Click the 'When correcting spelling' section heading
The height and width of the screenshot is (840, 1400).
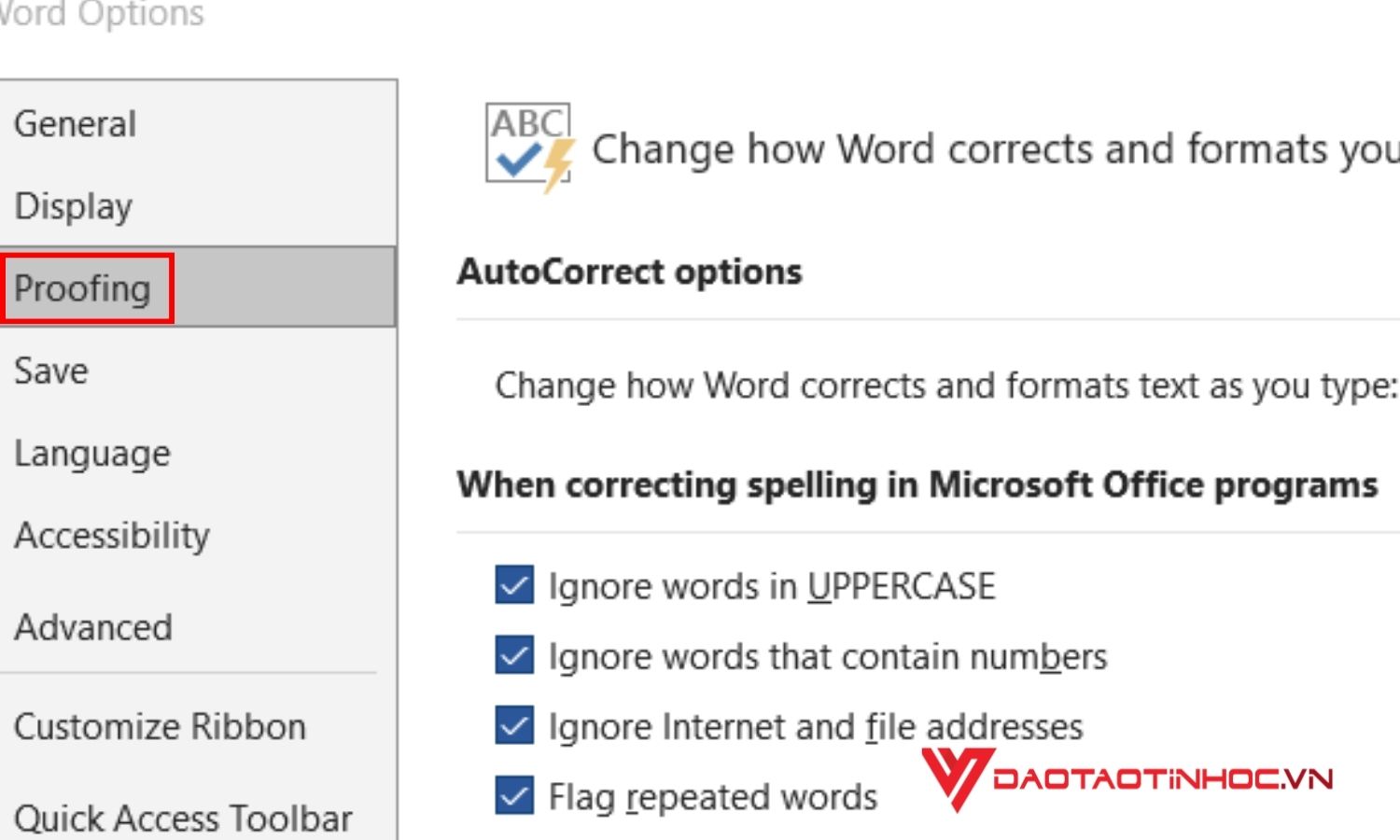[x=917, y=485]
